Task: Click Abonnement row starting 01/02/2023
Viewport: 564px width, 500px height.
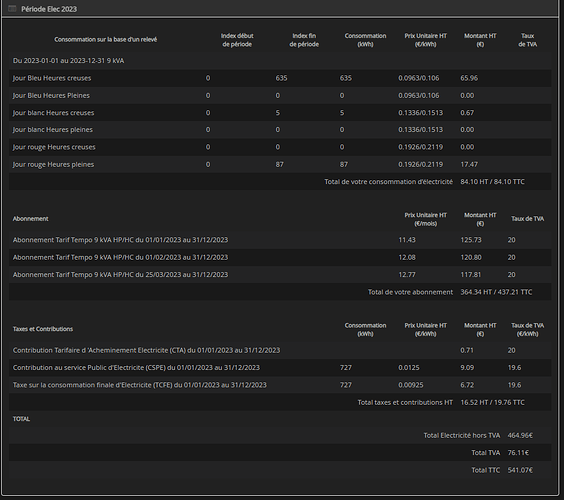Action: point(120,257)
